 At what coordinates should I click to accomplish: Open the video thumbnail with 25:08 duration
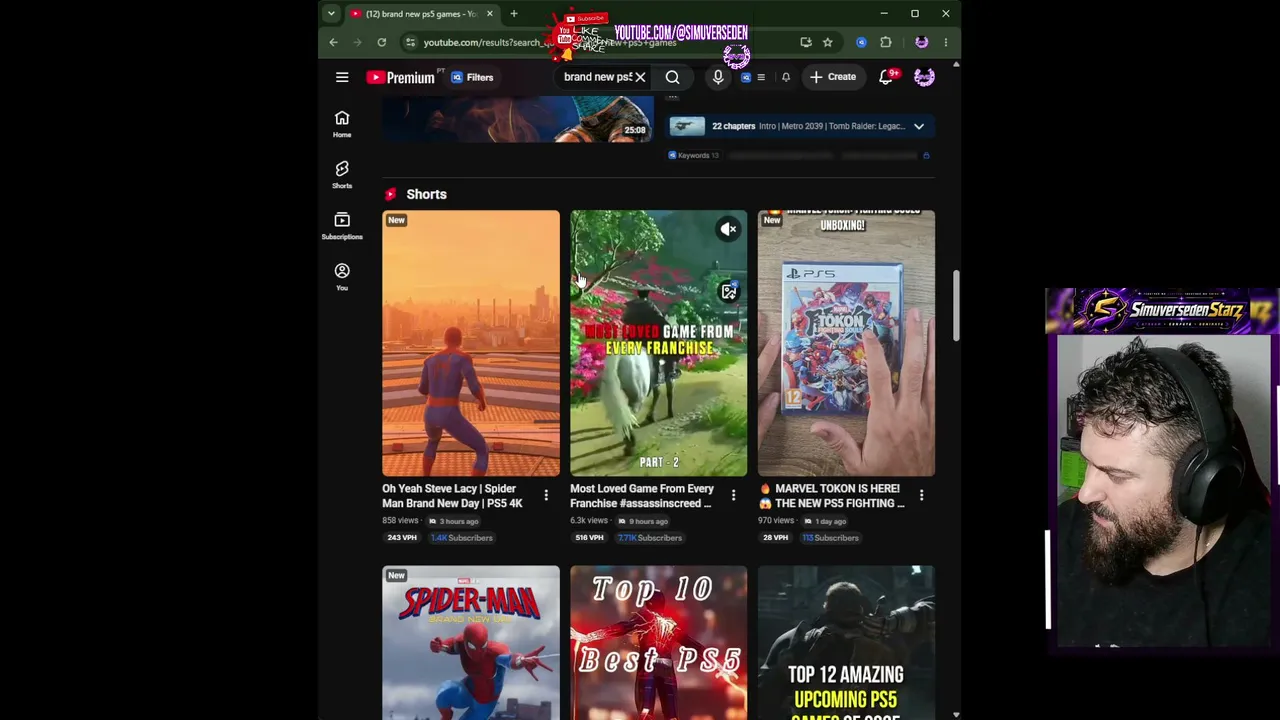tap(518, 119)
